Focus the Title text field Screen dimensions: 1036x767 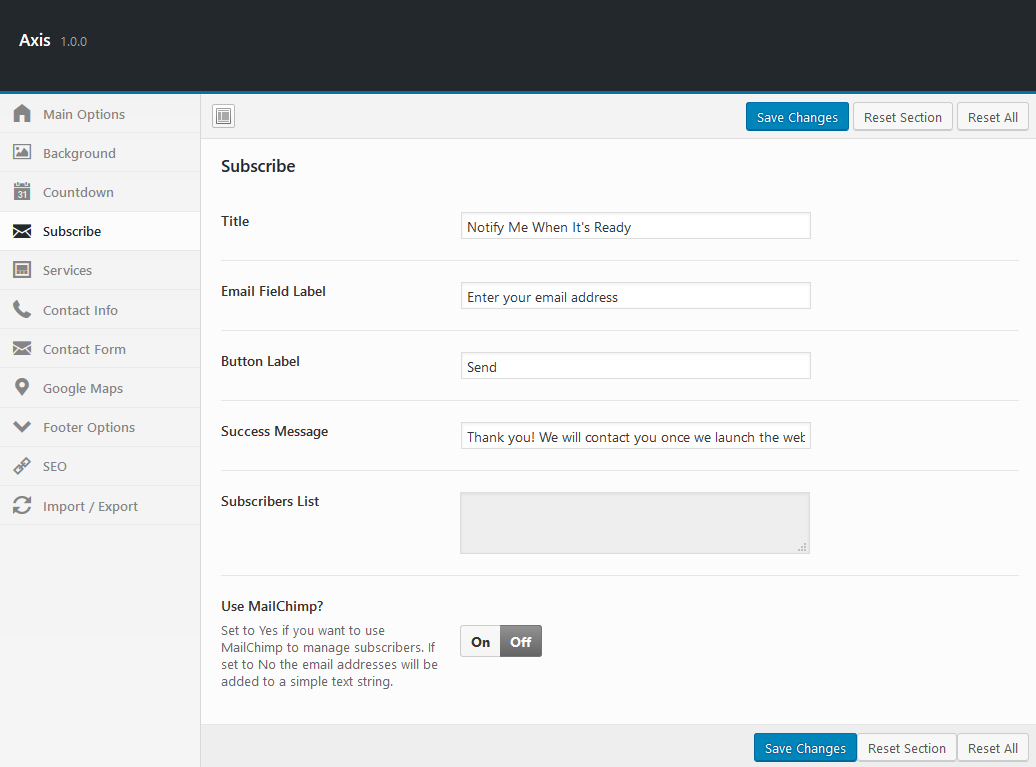(x=635, y=227)
